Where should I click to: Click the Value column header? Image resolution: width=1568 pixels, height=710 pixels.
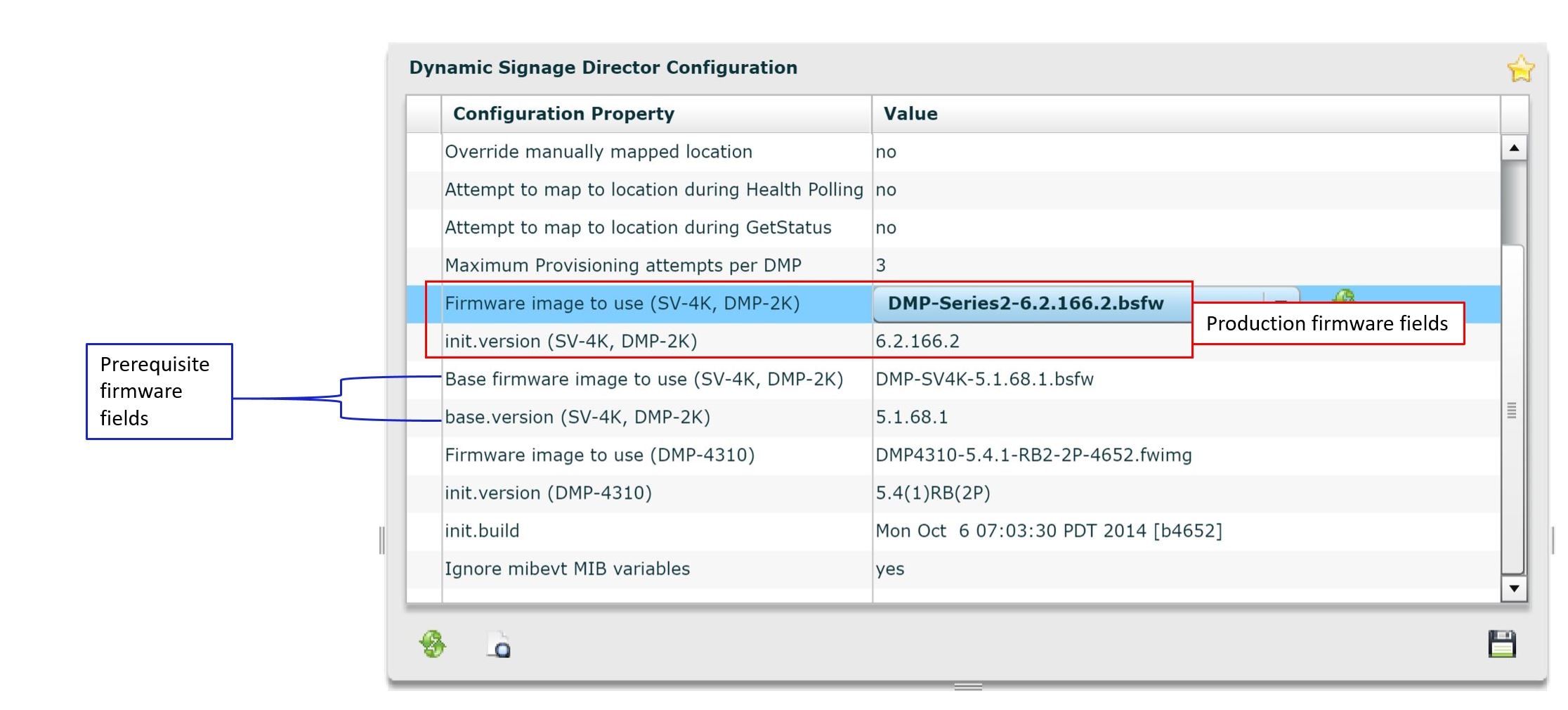(1186, 114)
